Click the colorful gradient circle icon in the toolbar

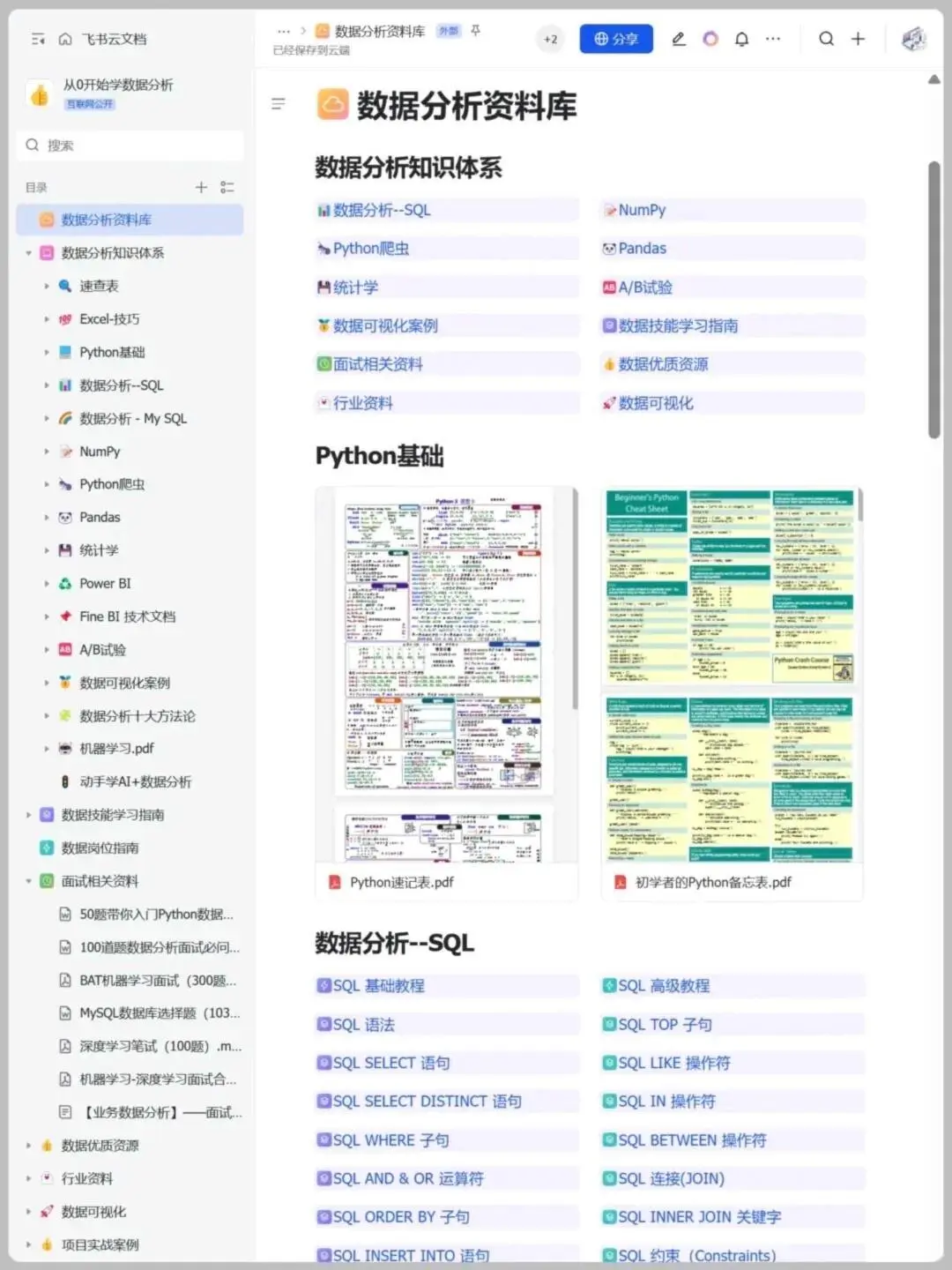(710, 39)
